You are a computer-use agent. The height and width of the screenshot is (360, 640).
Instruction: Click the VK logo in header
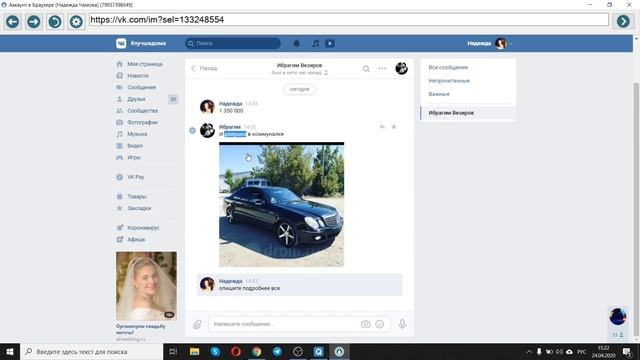click(121, 43)
